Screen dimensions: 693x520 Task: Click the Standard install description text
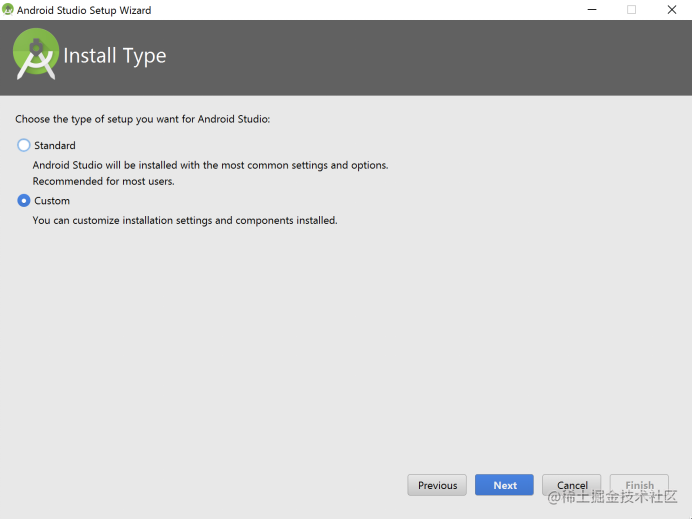(210, 165)
